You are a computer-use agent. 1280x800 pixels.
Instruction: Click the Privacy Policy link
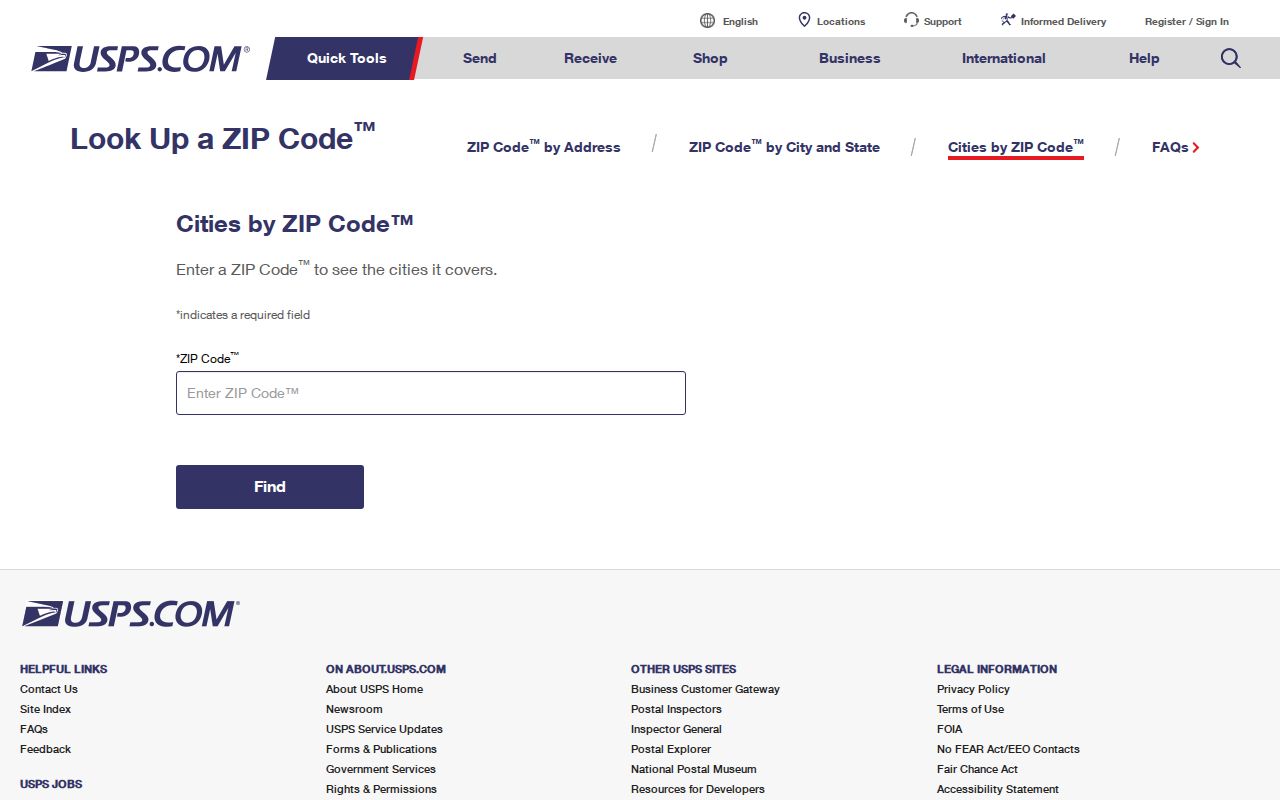click(973, 689)
